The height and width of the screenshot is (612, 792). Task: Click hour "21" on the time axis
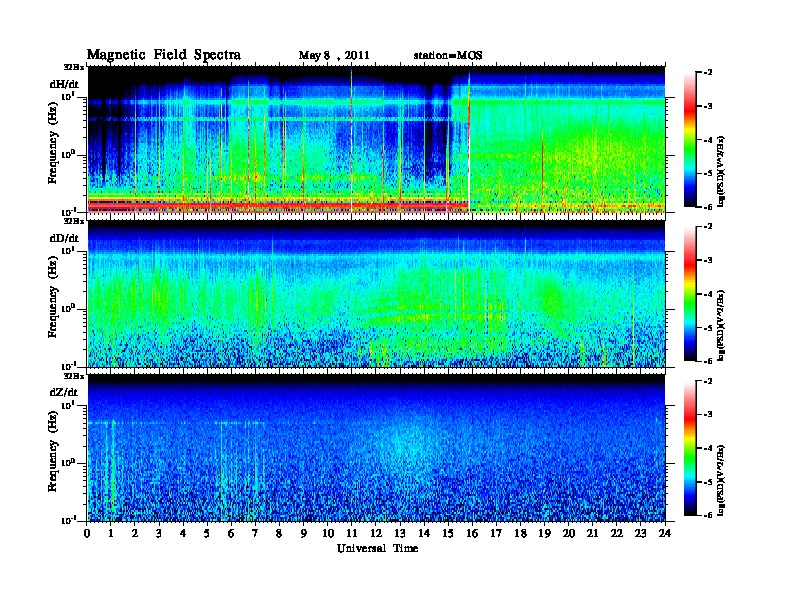pyautogui.click(x=592, y=534)
